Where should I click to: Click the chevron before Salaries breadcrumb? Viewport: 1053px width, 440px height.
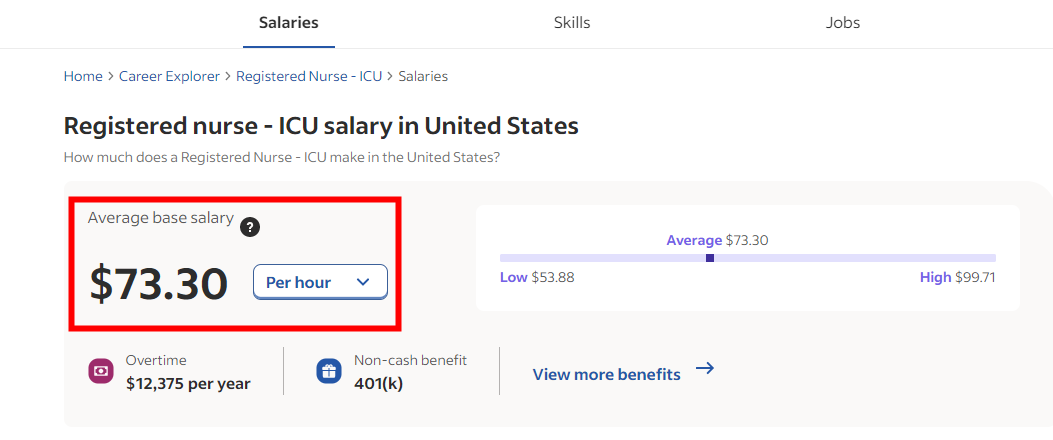[x=390, y=77]
